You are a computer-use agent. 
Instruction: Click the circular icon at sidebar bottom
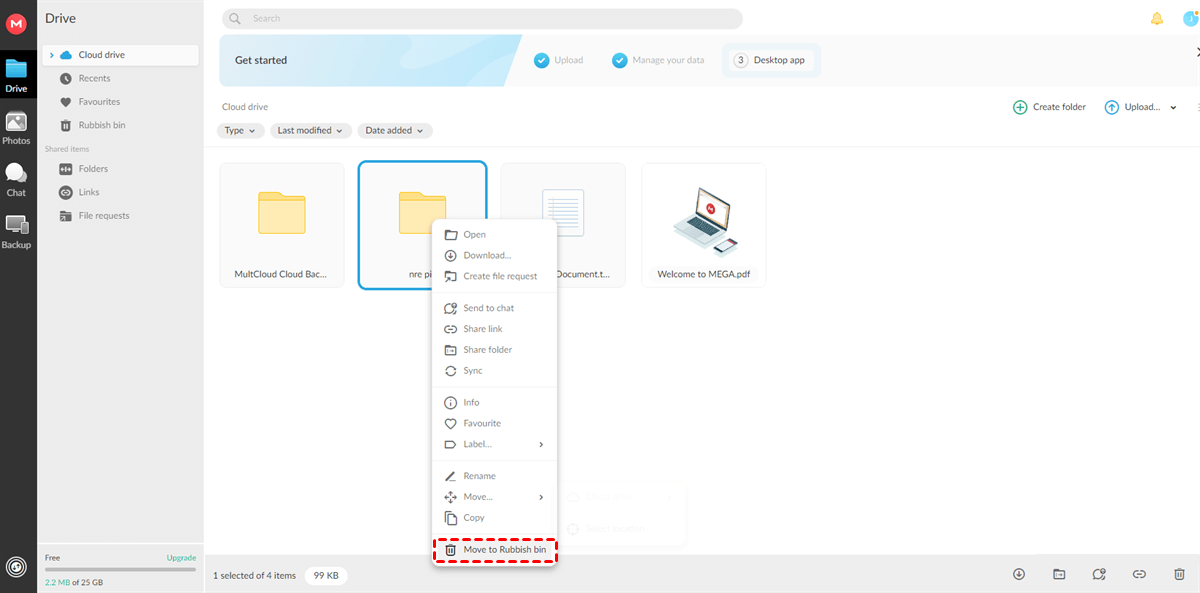click(16, 567)
